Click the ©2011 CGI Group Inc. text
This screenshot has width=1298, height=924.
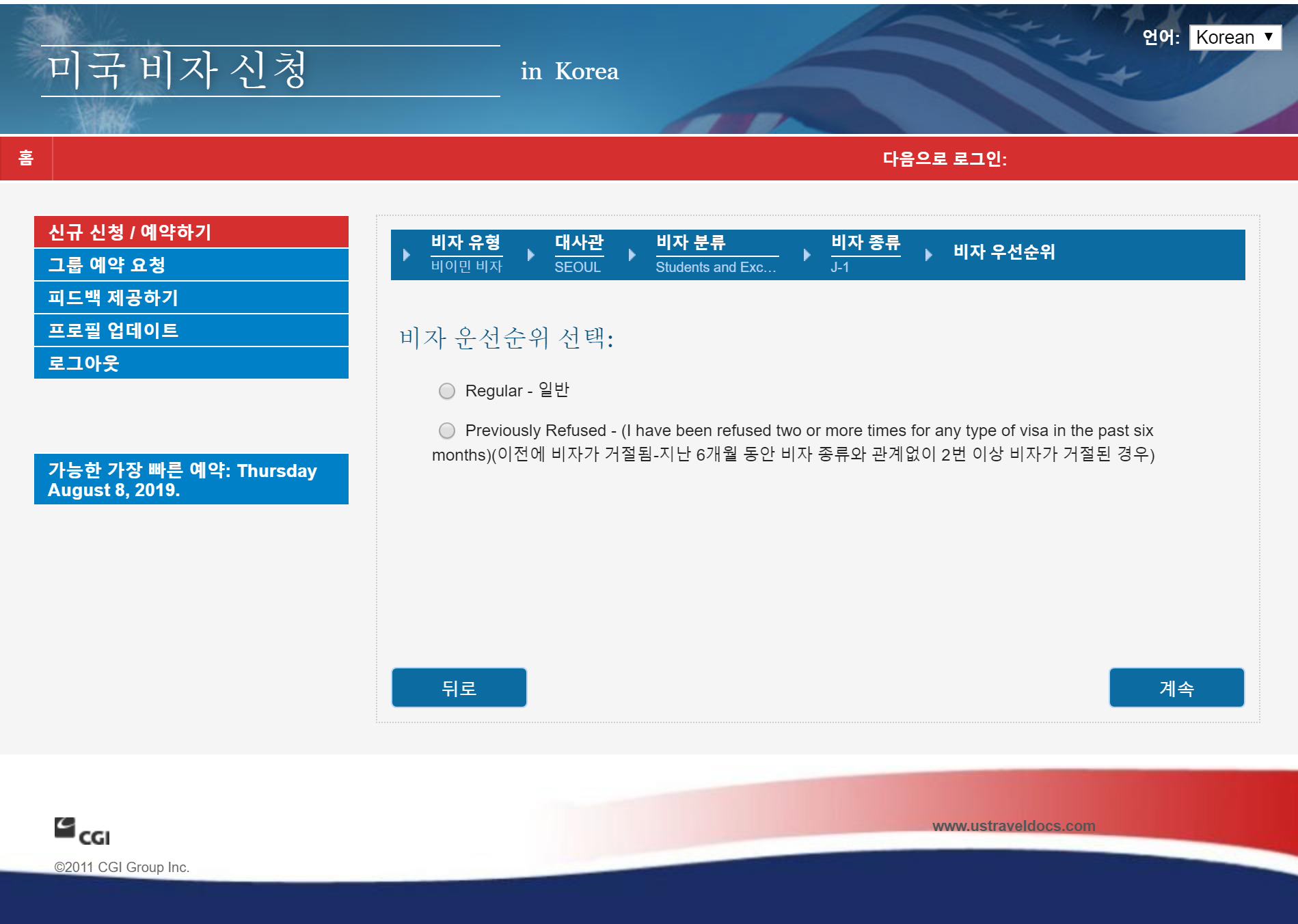(122, 867)
